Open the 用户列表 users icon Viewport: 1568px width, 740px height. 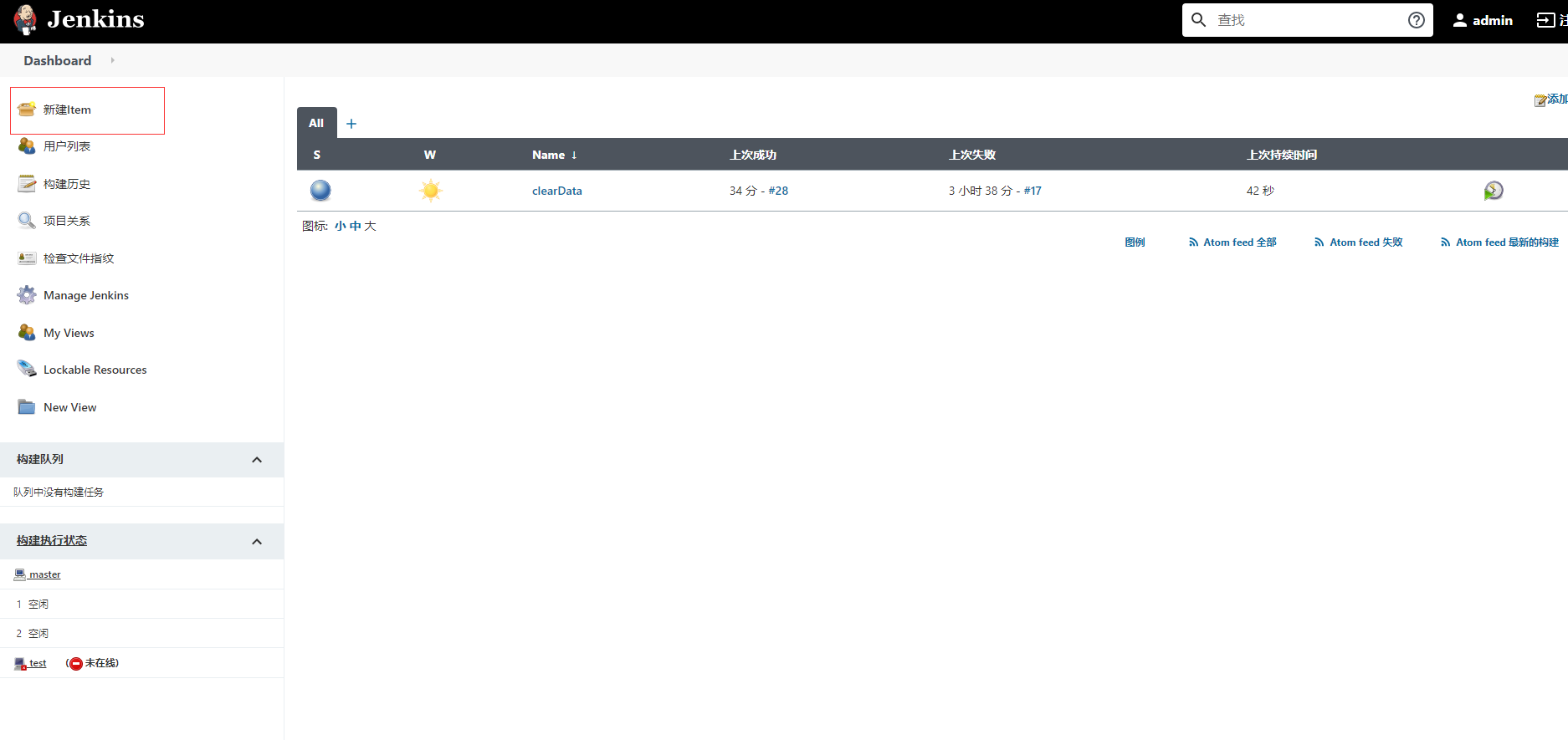(x=27, y=146)
